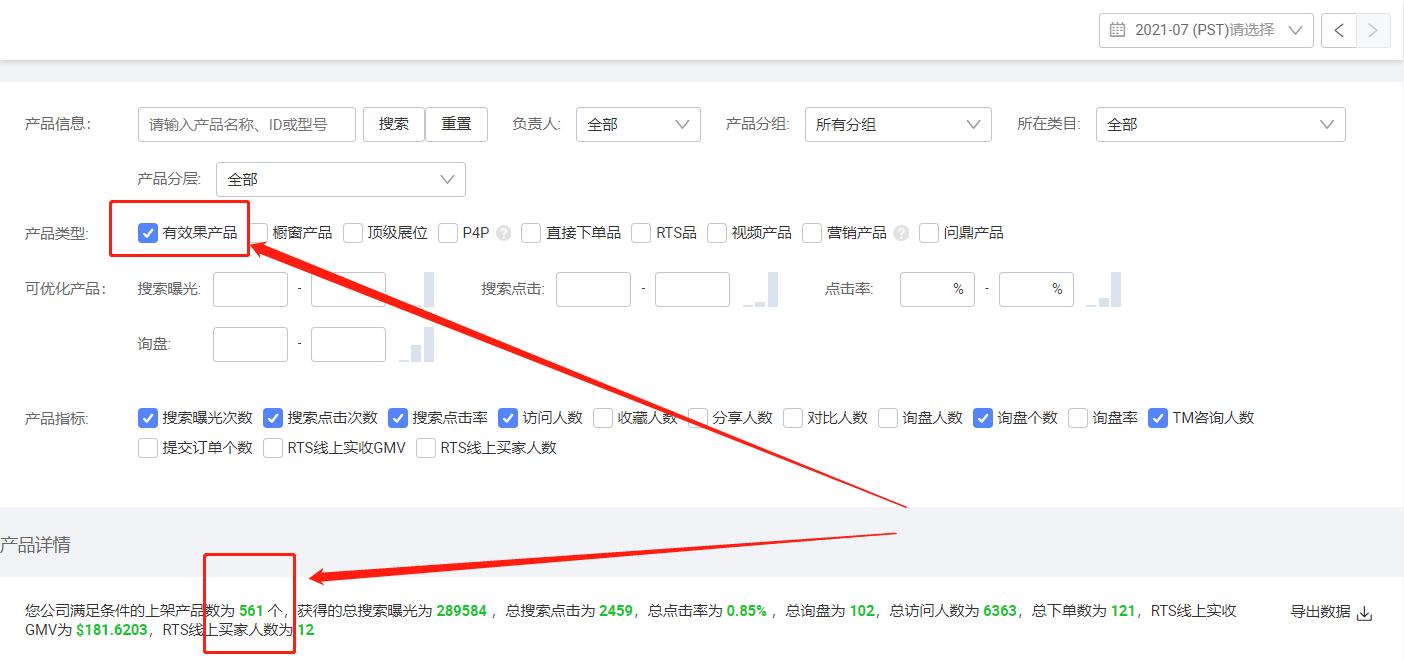1404x661 pixels.
Task: Open the 2021-07 date picker calendar icon
Action: (x=1117, y=30)
